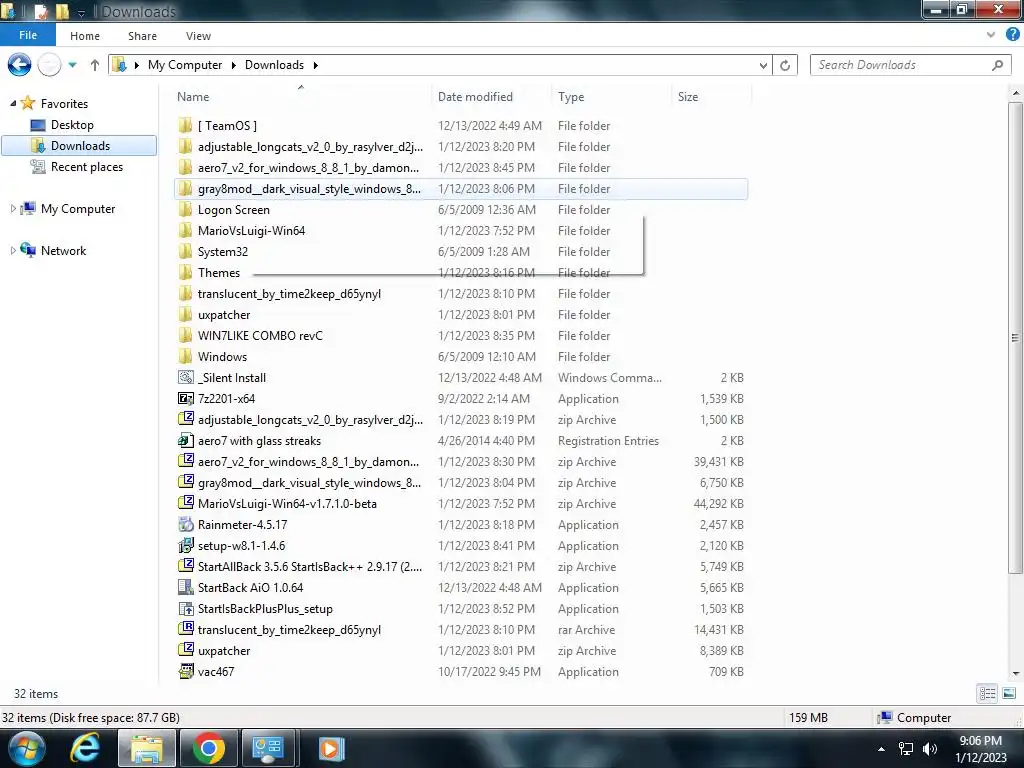Expand the Downloads breadcrumb arrow
The width and height of the screenshot is (1024, 768).
pyautogui.click(x=315, y=65)
